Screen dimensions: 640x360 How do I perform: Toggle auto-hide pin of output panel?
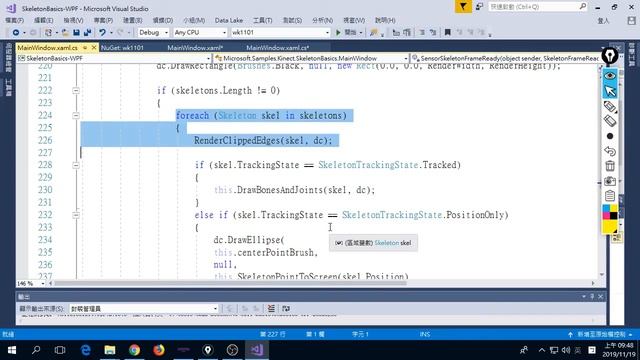coord(592,297)
